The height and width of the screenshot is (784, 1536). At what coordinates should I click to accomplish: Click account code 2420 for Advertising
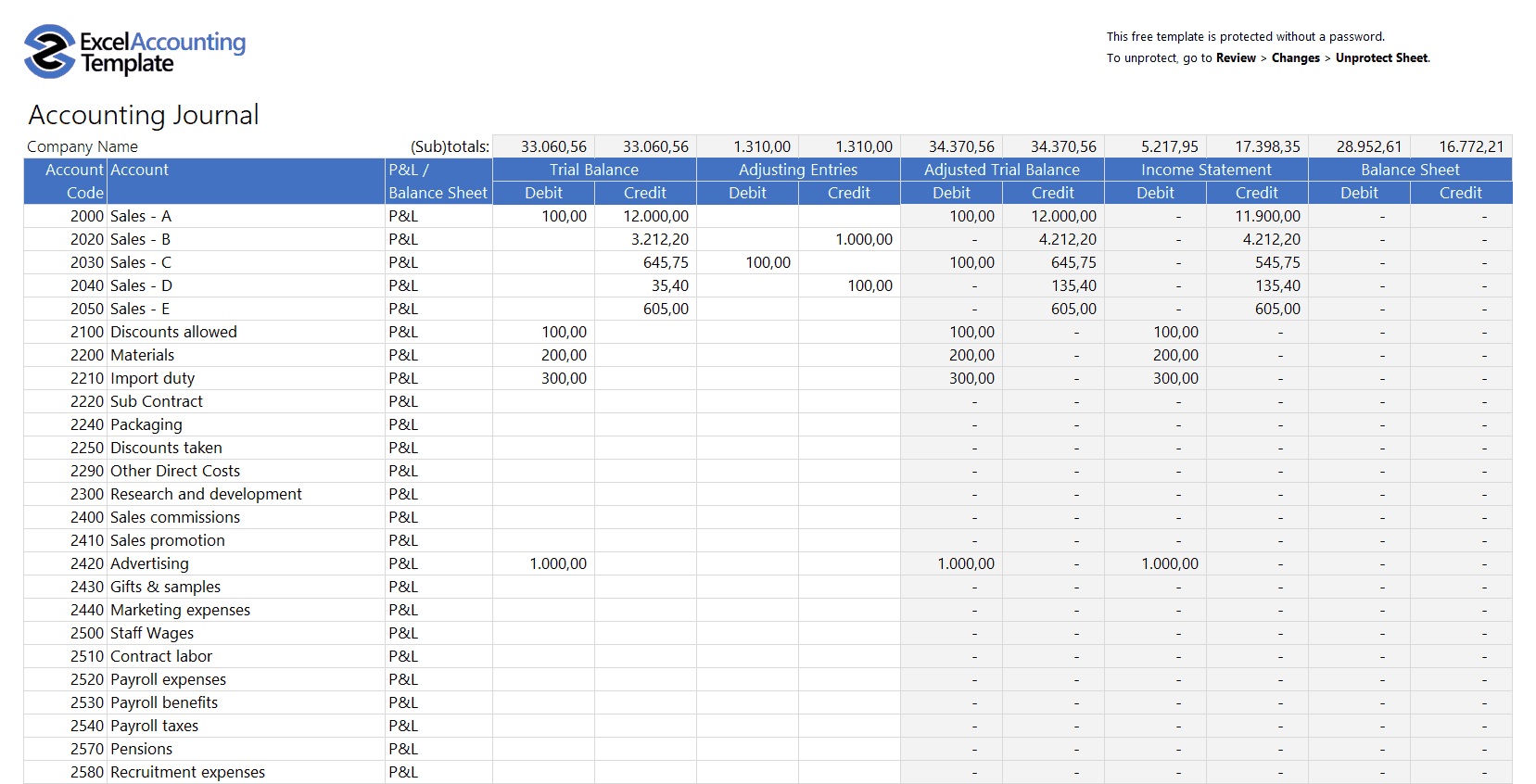(86, 563)
